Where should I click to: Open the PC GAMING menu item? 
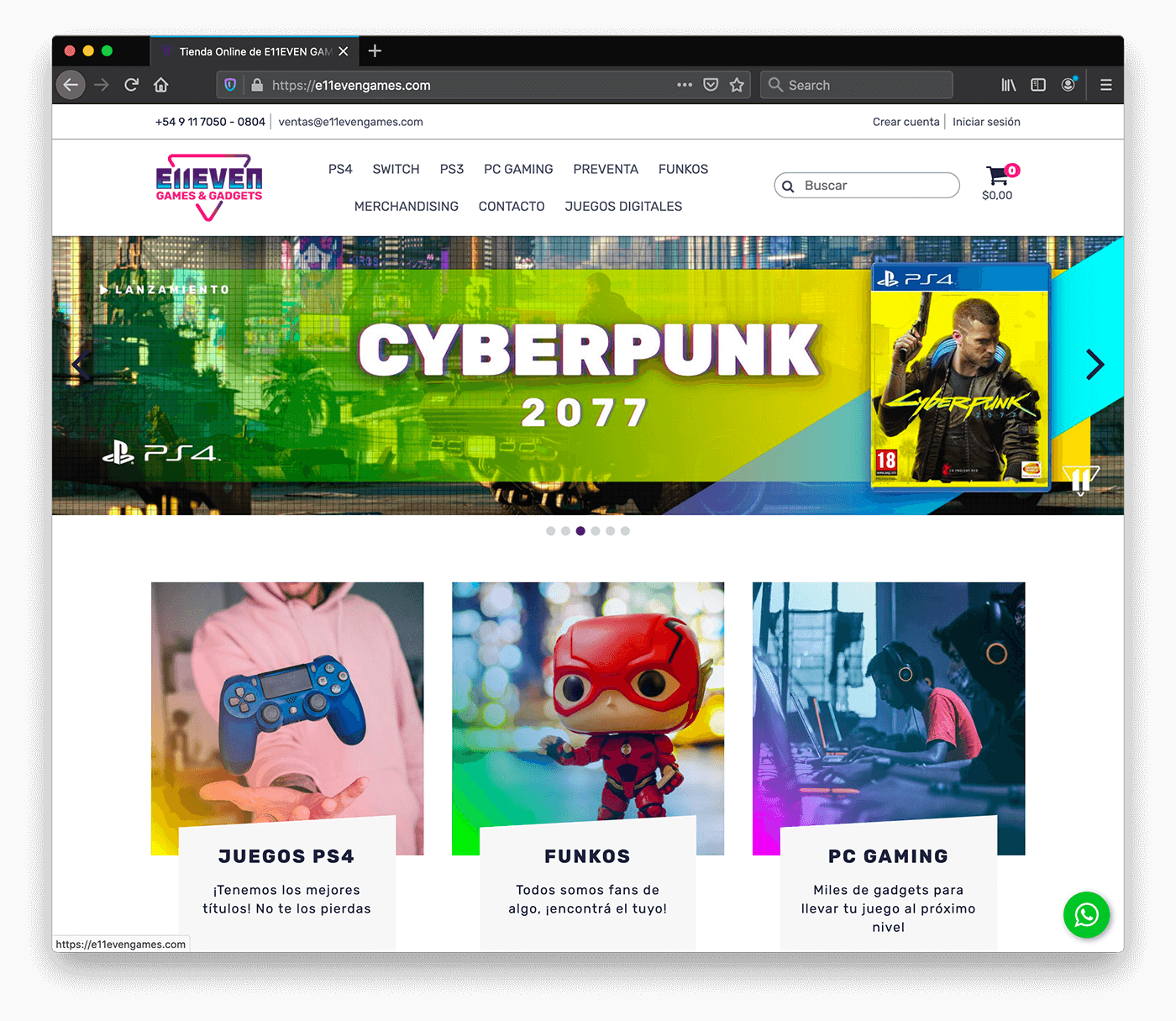pyautogui.click(x=518, y=169)
